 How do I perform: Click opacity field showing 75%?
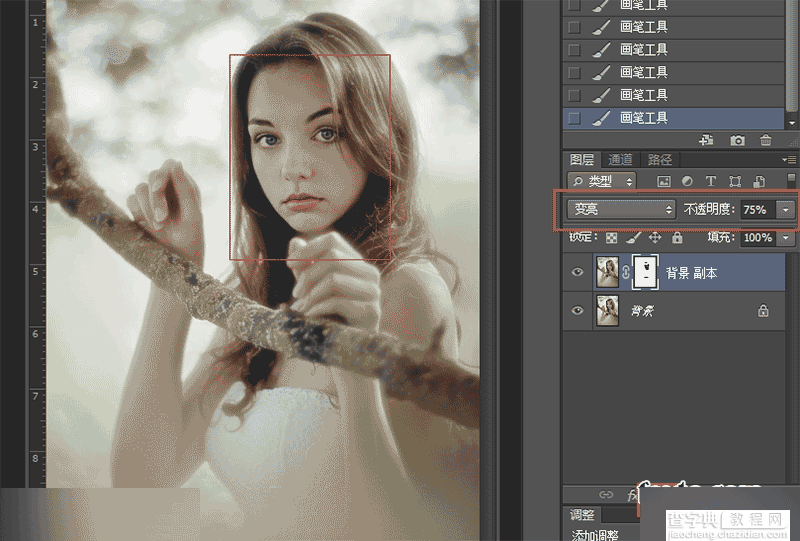click(758, 209)
